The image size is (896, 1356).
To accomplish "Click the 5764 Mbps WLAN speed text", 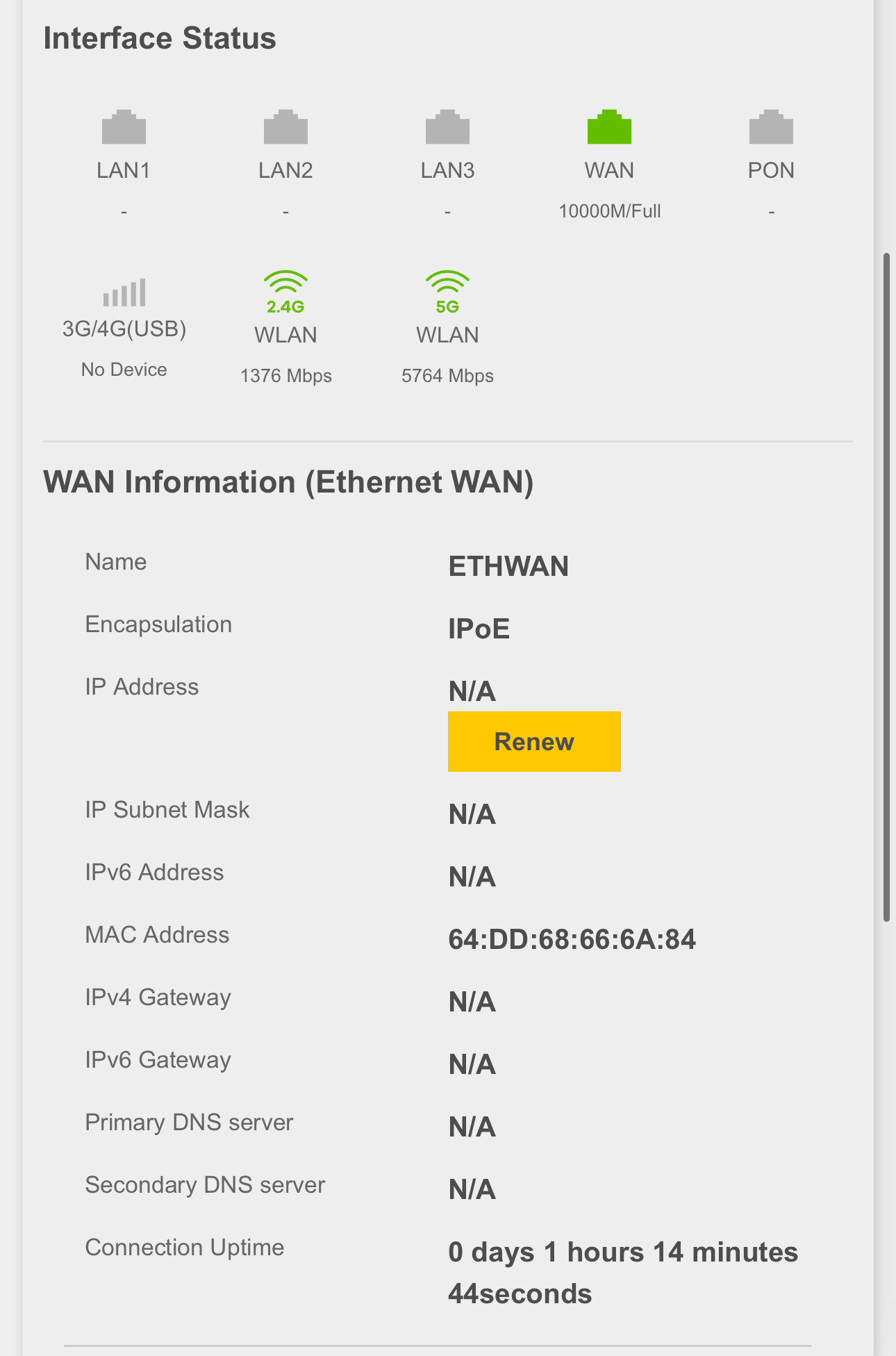I will coord(447,376).
